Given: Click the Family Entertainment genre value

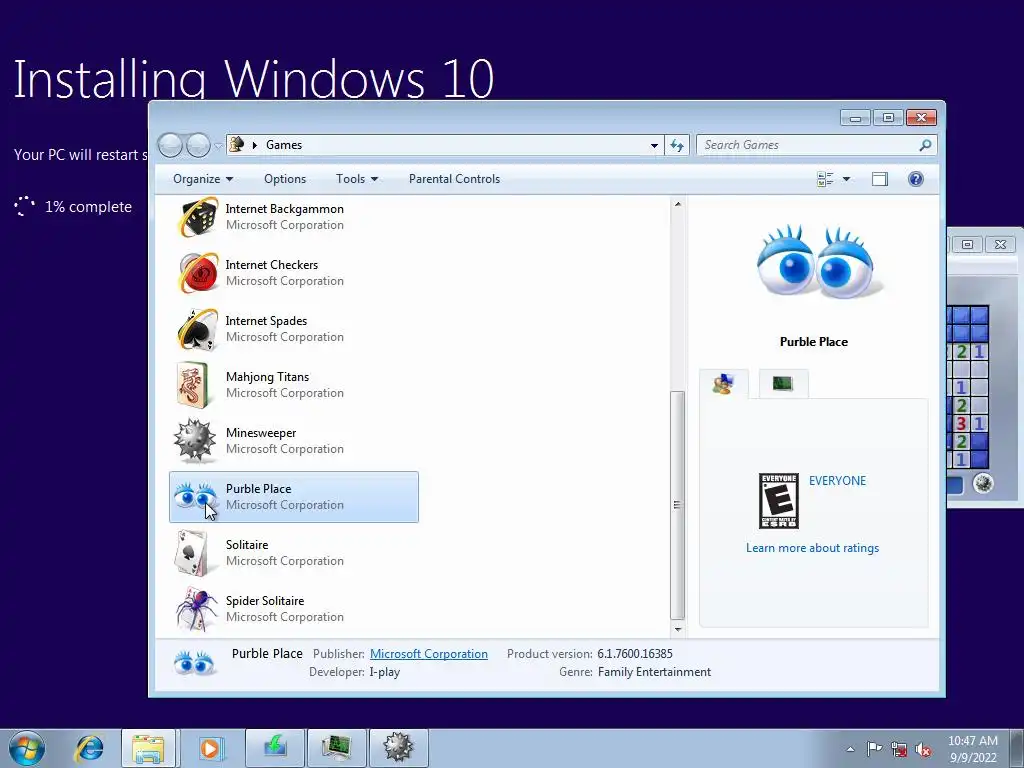Looking at the screenshot, I should (x=654, y=672).
